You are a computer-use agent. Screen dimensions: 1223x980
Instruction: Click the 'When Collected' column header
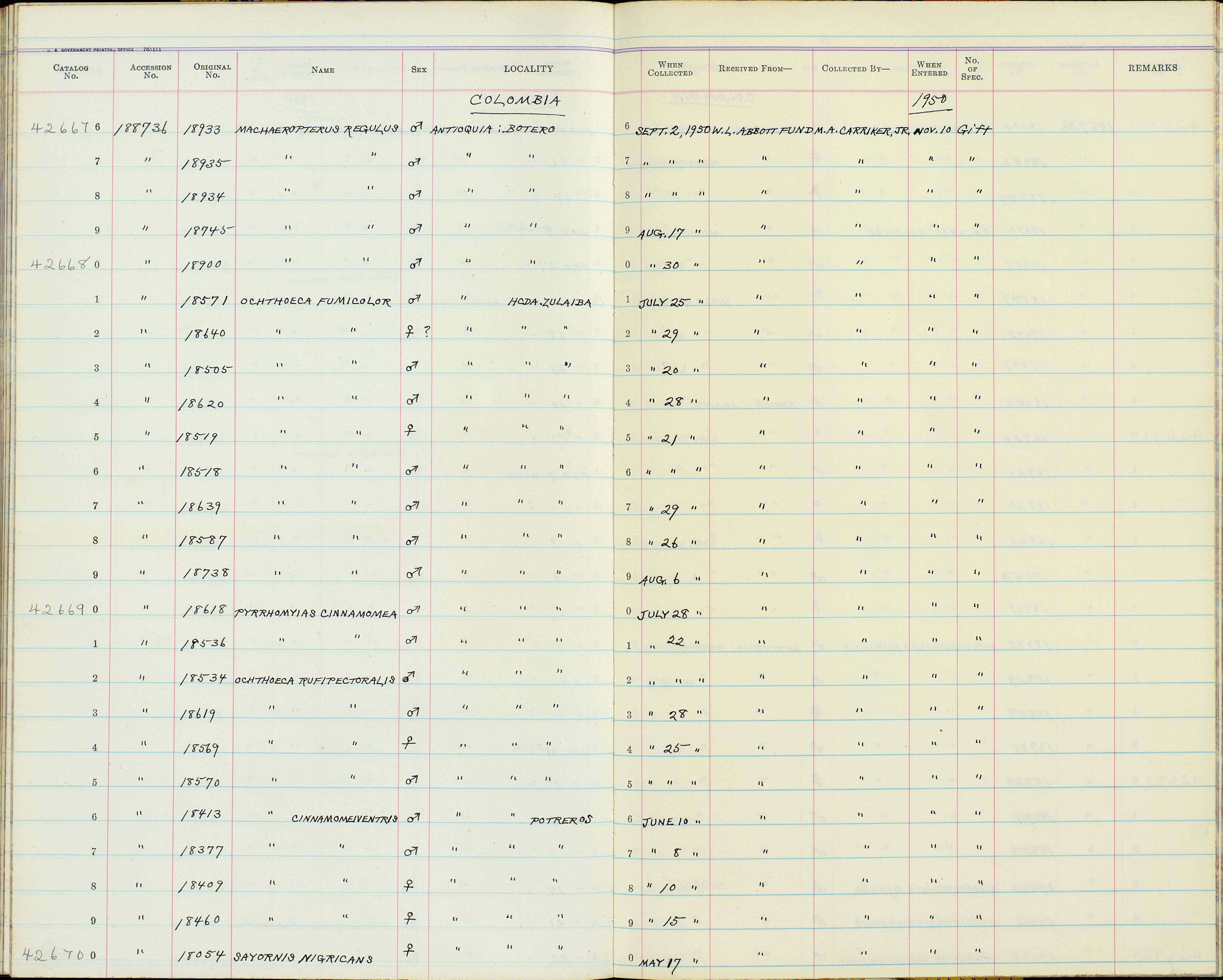click(x=671, y=69)
